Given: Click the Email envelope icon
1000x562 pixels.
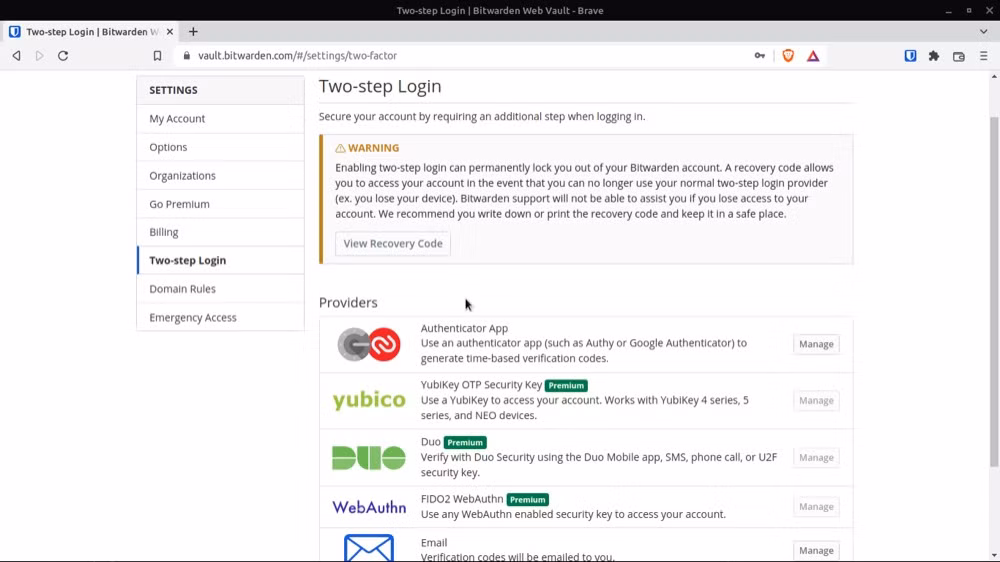Looking at the screenshot, I should pyautogui.click(x=369, y=548).
